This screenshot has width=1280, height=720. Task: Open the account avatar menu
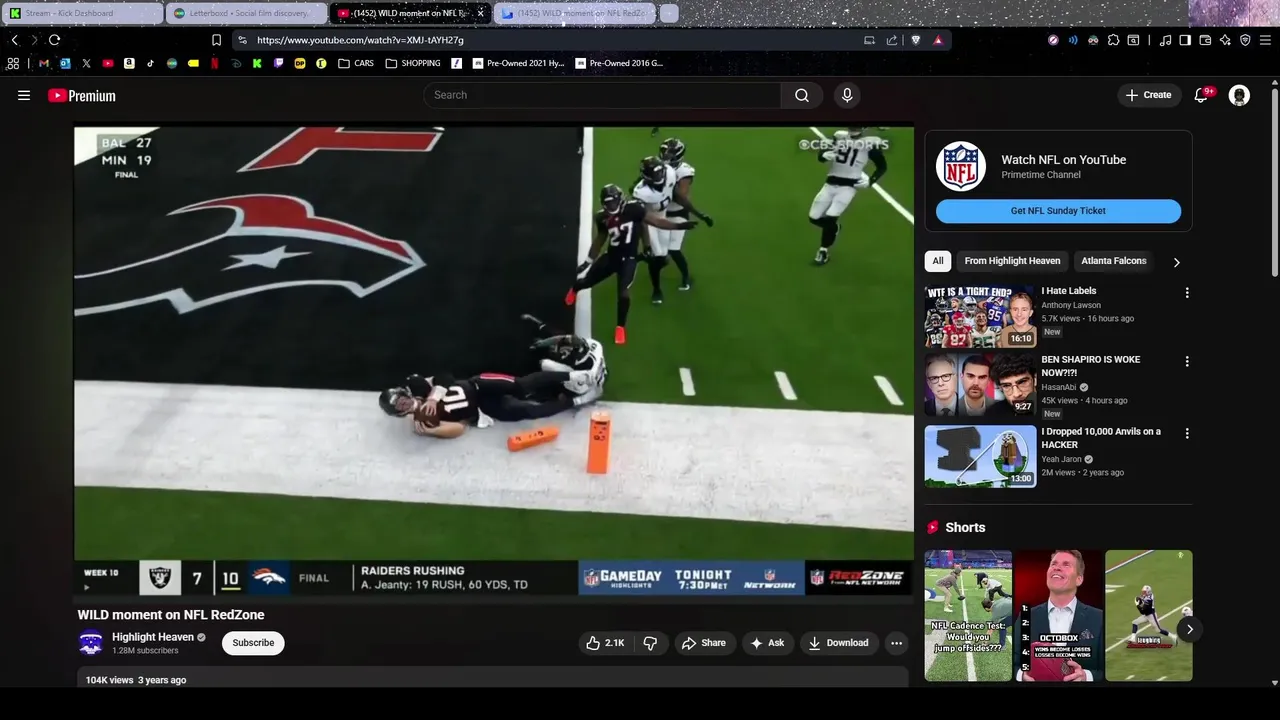coord(1239,95)
